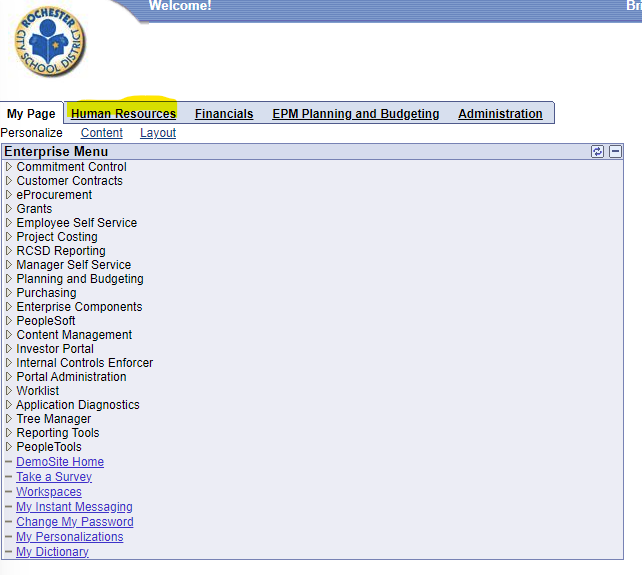Click the PeopleTools menu item

click(49, 447)
